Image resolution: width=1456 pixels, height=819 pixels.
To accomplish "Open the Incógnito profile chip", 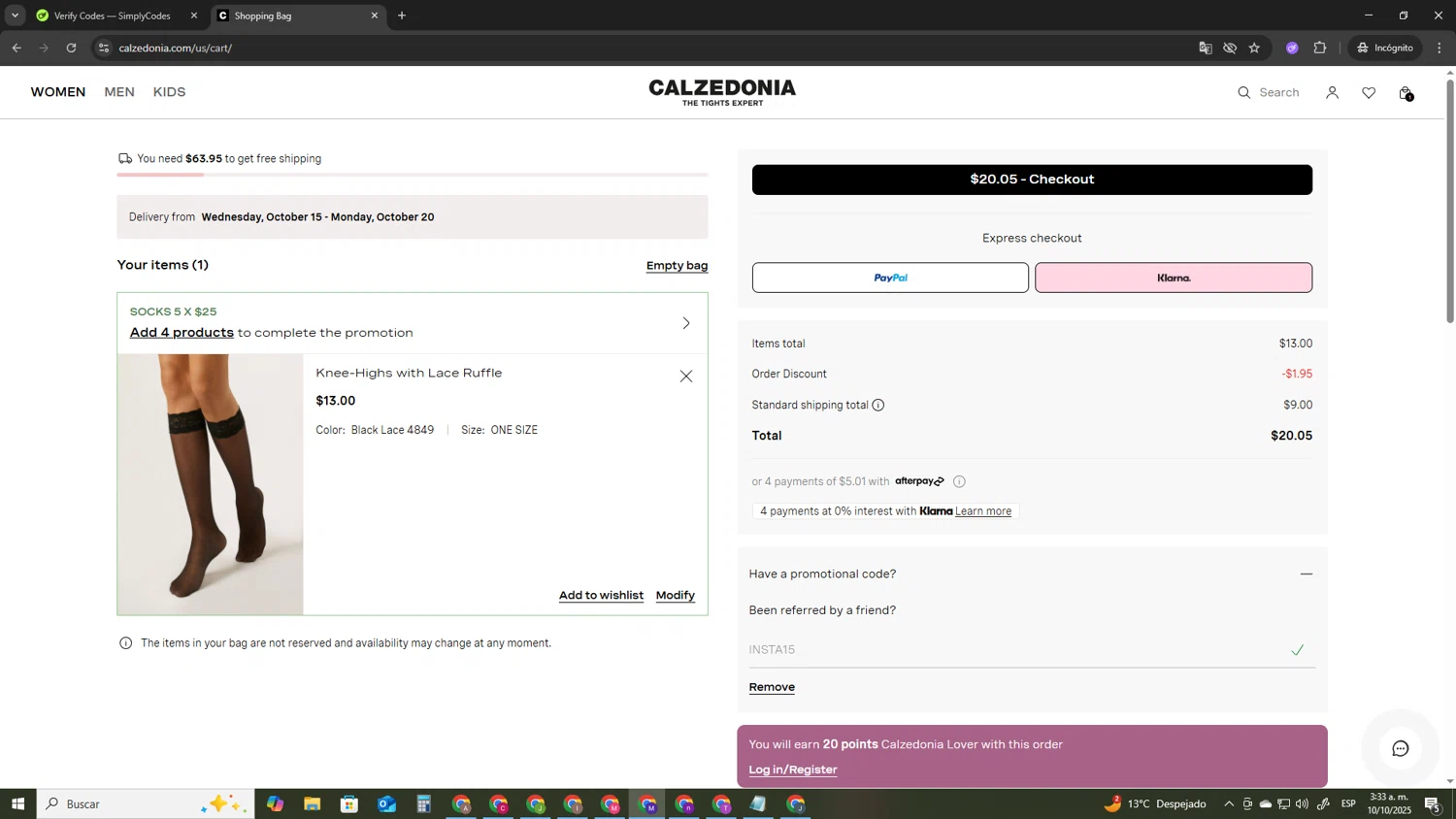I will [x=1385, y=48].
